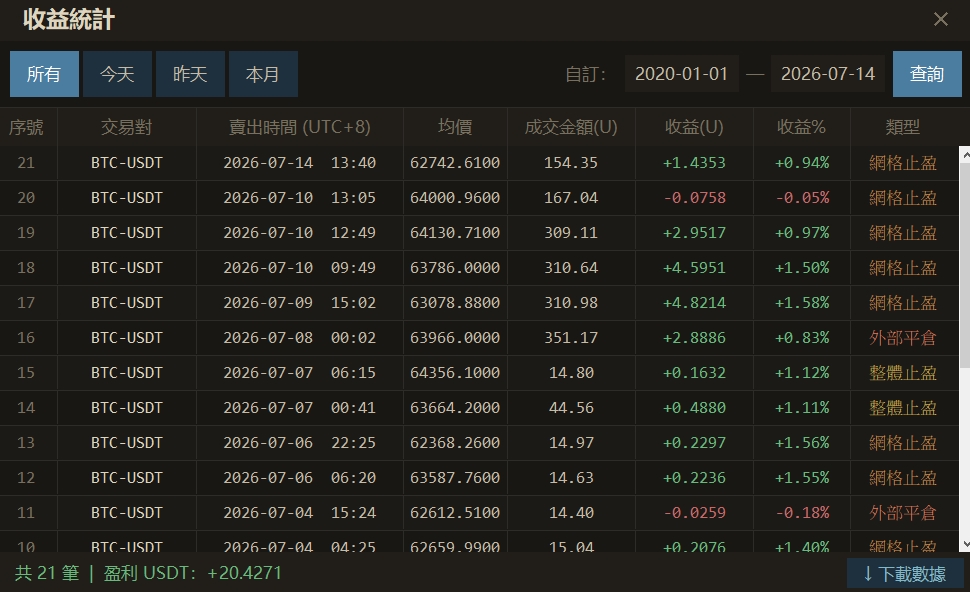Switch to the 昨天 filter
This screenshot has width=970, height=592.
190,74
